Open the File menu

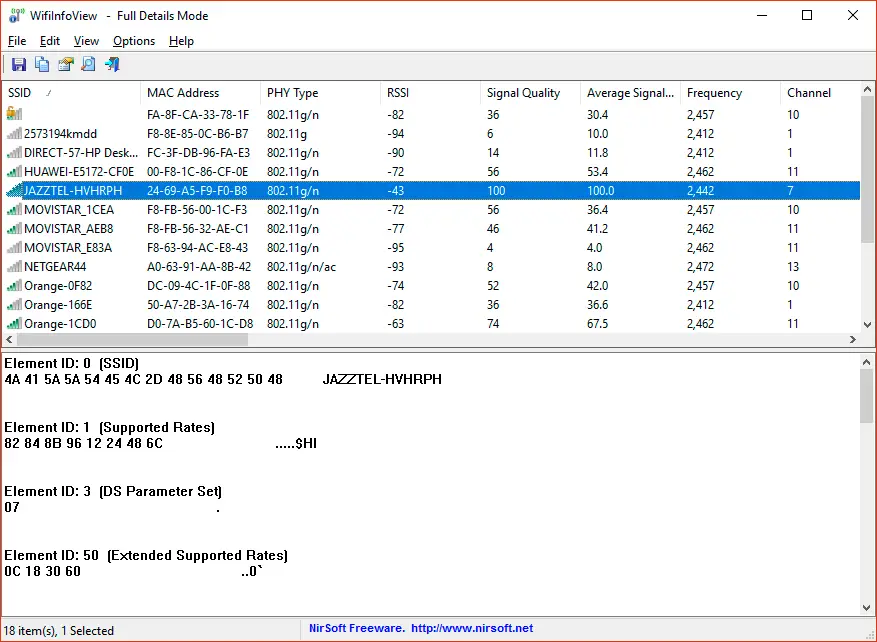pyautogui.click(x=17, y=41)
